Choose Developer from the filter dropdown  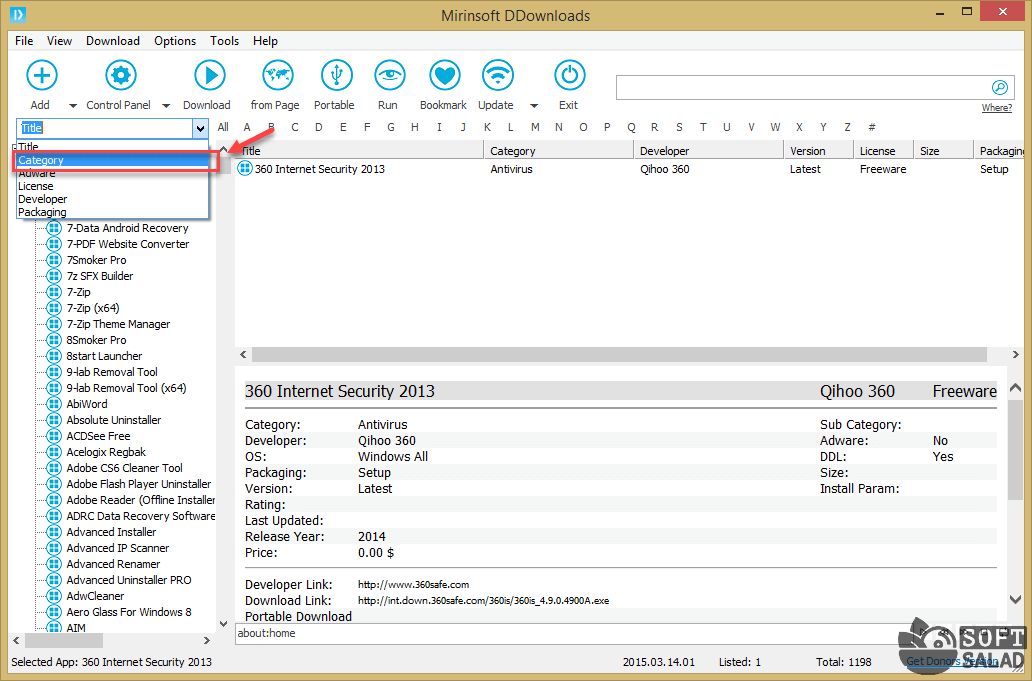42,199
